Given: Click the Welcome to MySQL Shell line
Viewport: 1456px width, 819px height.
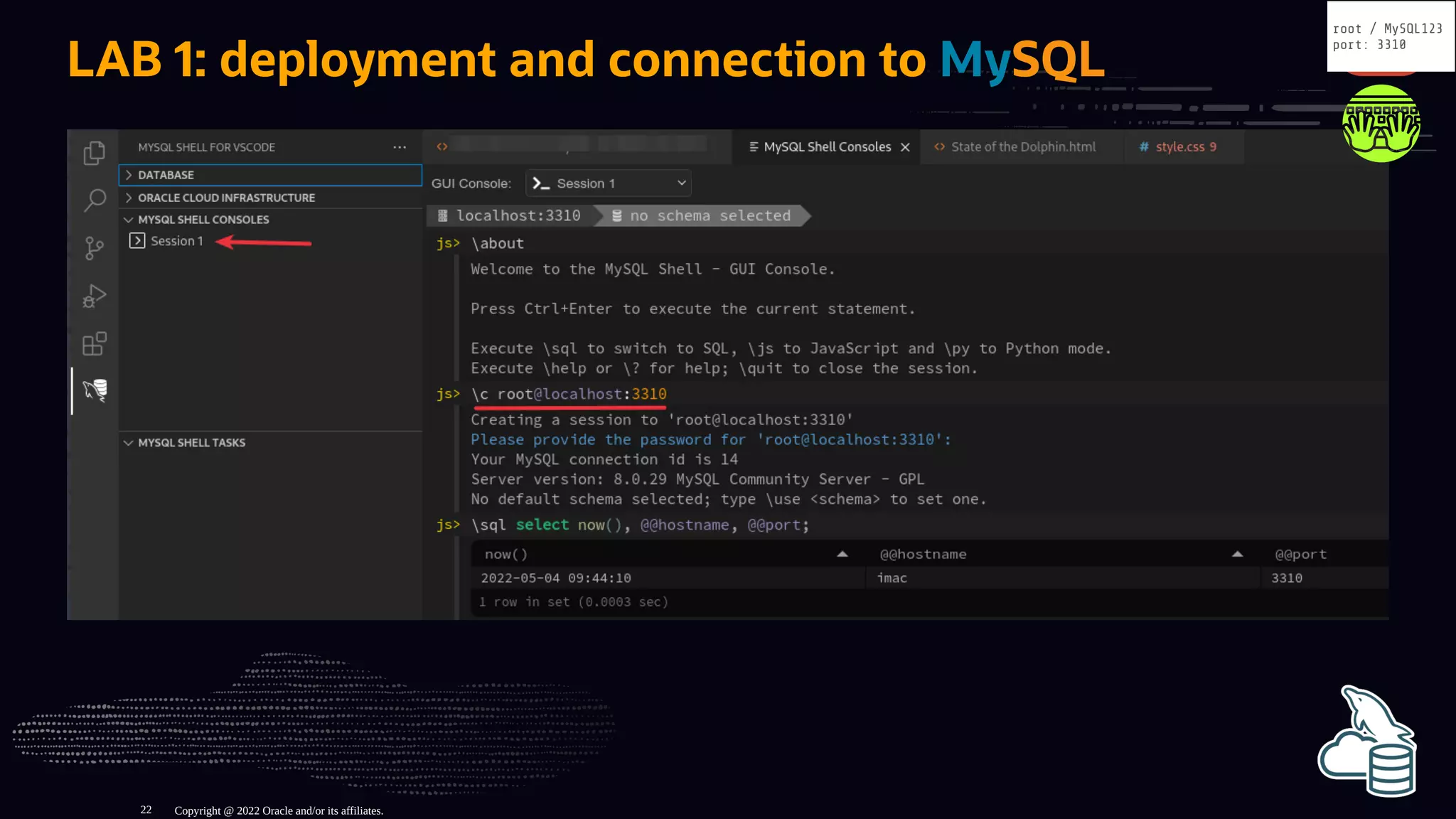Looking at the screenshot, I should [653, 269].
